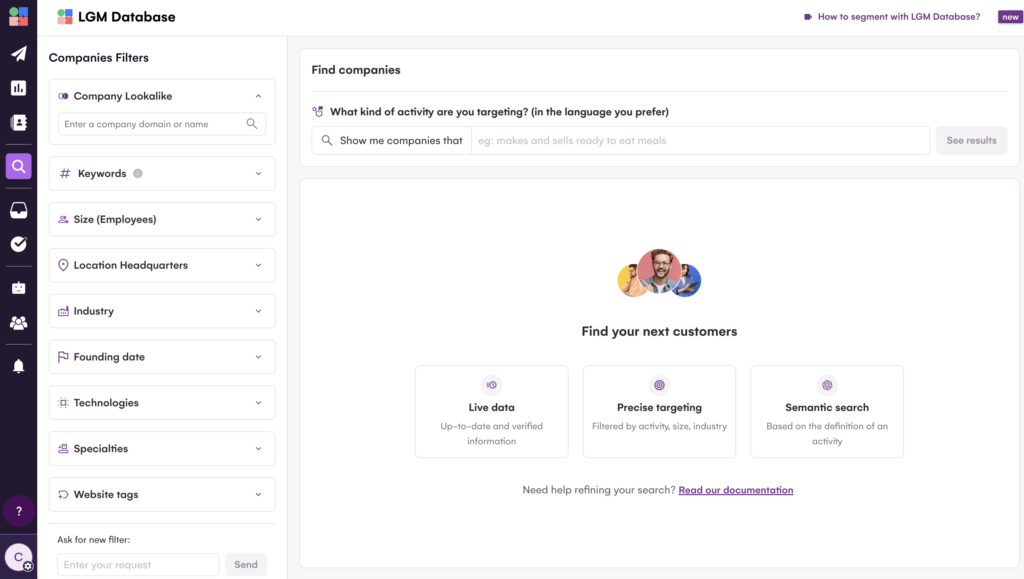
Task: Expand the Technologies filter
Action: click(x=258, y=404)
